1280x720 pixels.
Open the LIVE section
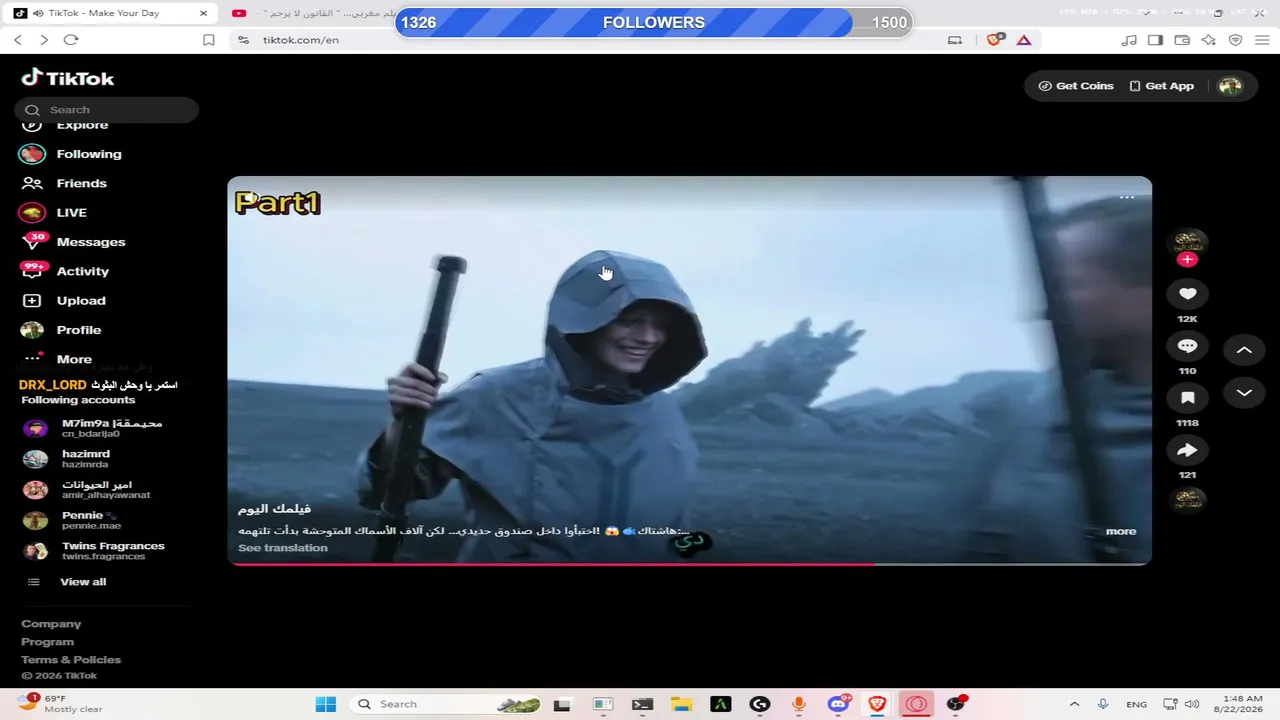pos(53,213)
